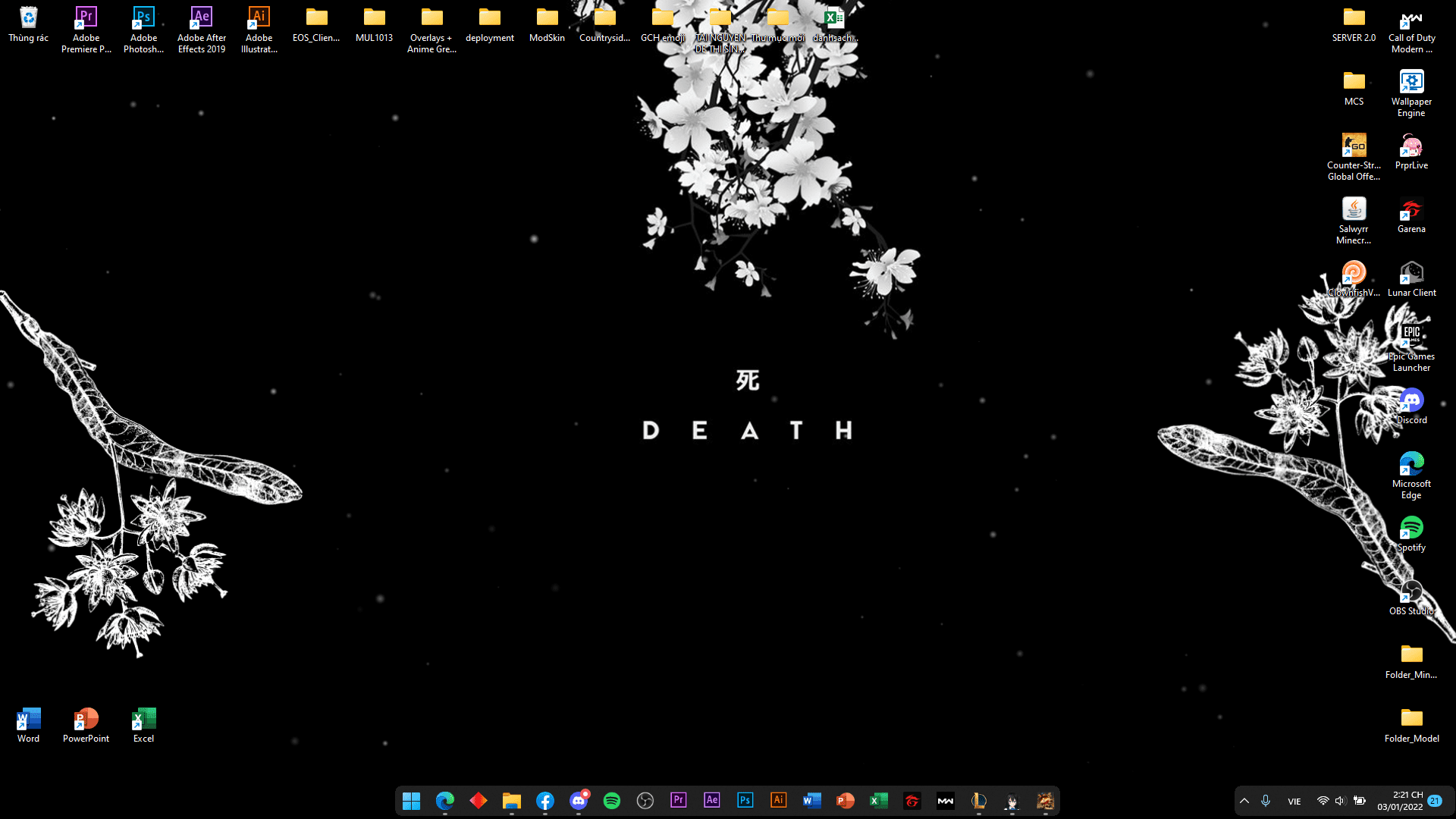The image size is (1456, 819).
Task: Open OBS Studio from the taskbar
Action: pyautogui.click(x=645, y=800)
